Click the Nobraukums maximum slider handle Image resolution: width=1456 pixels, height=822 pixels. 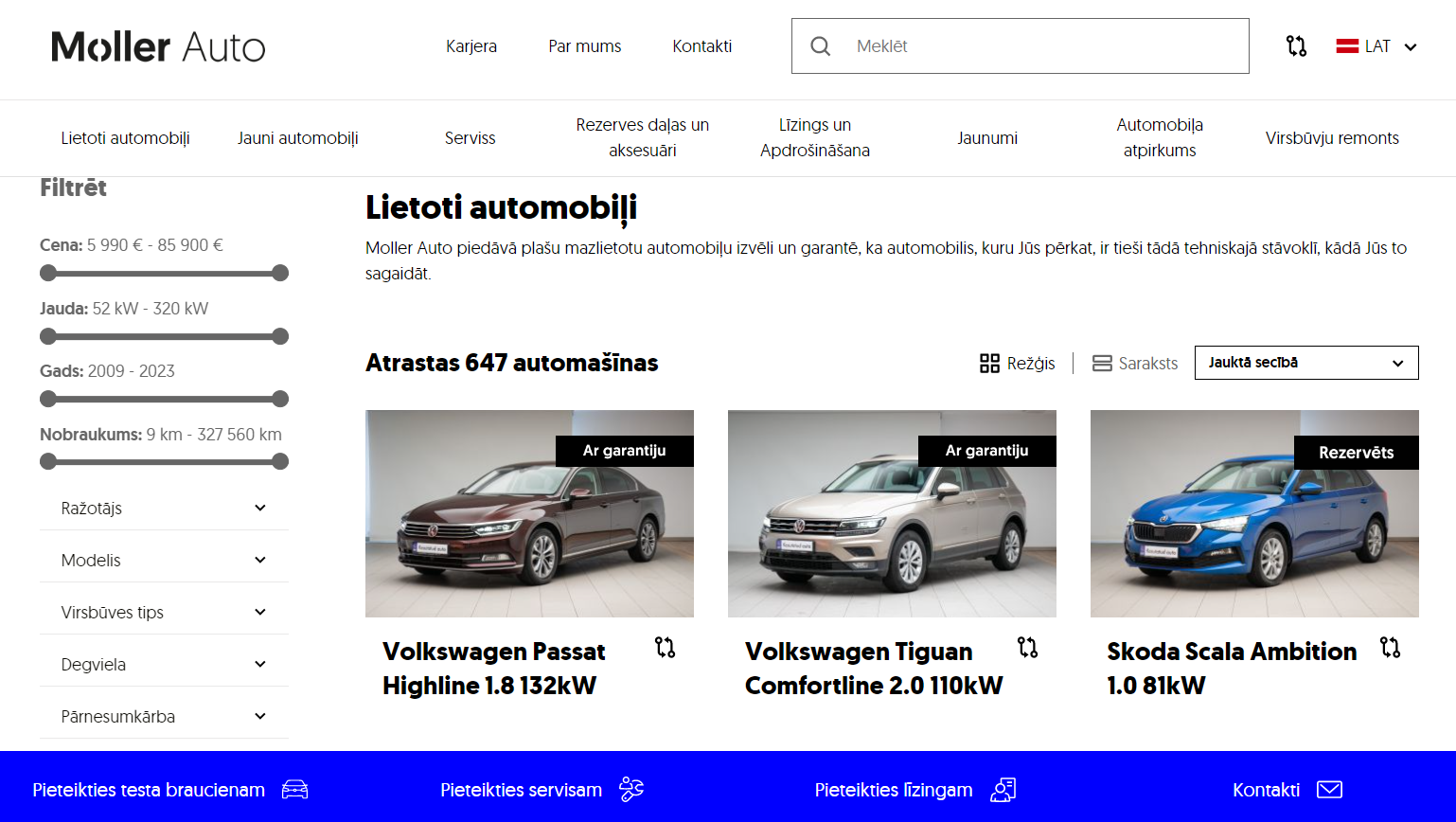tap(280, 461)
